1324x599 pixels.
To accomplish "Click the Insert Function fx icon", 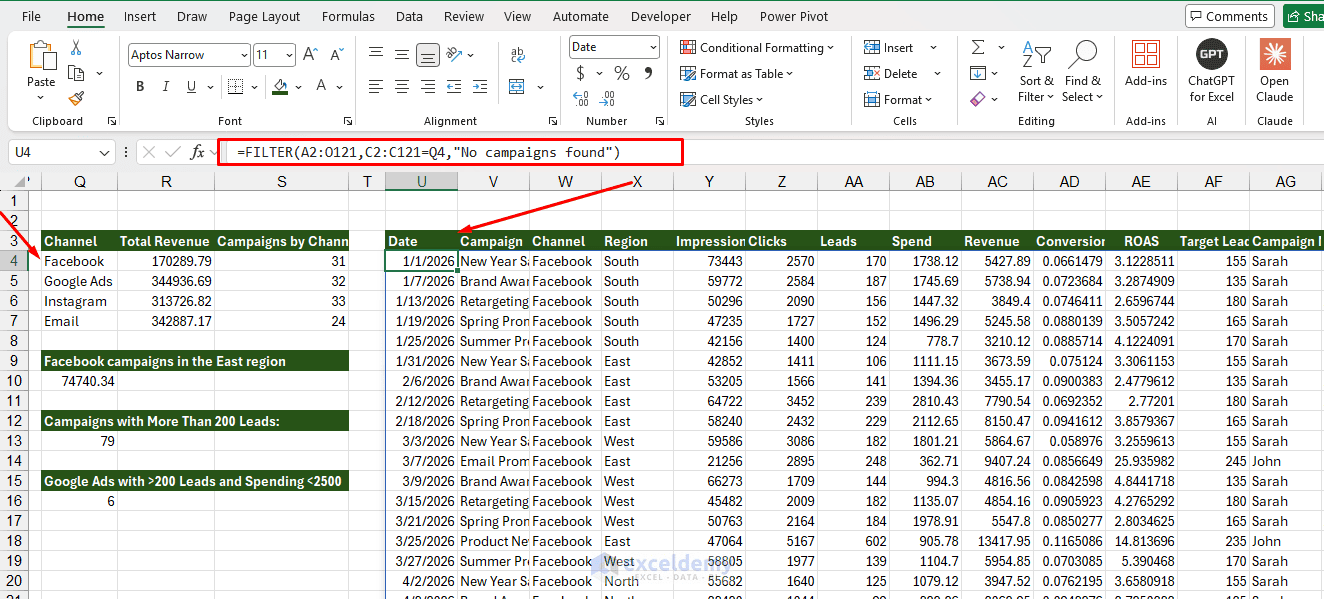I will [x=198, y=152].
